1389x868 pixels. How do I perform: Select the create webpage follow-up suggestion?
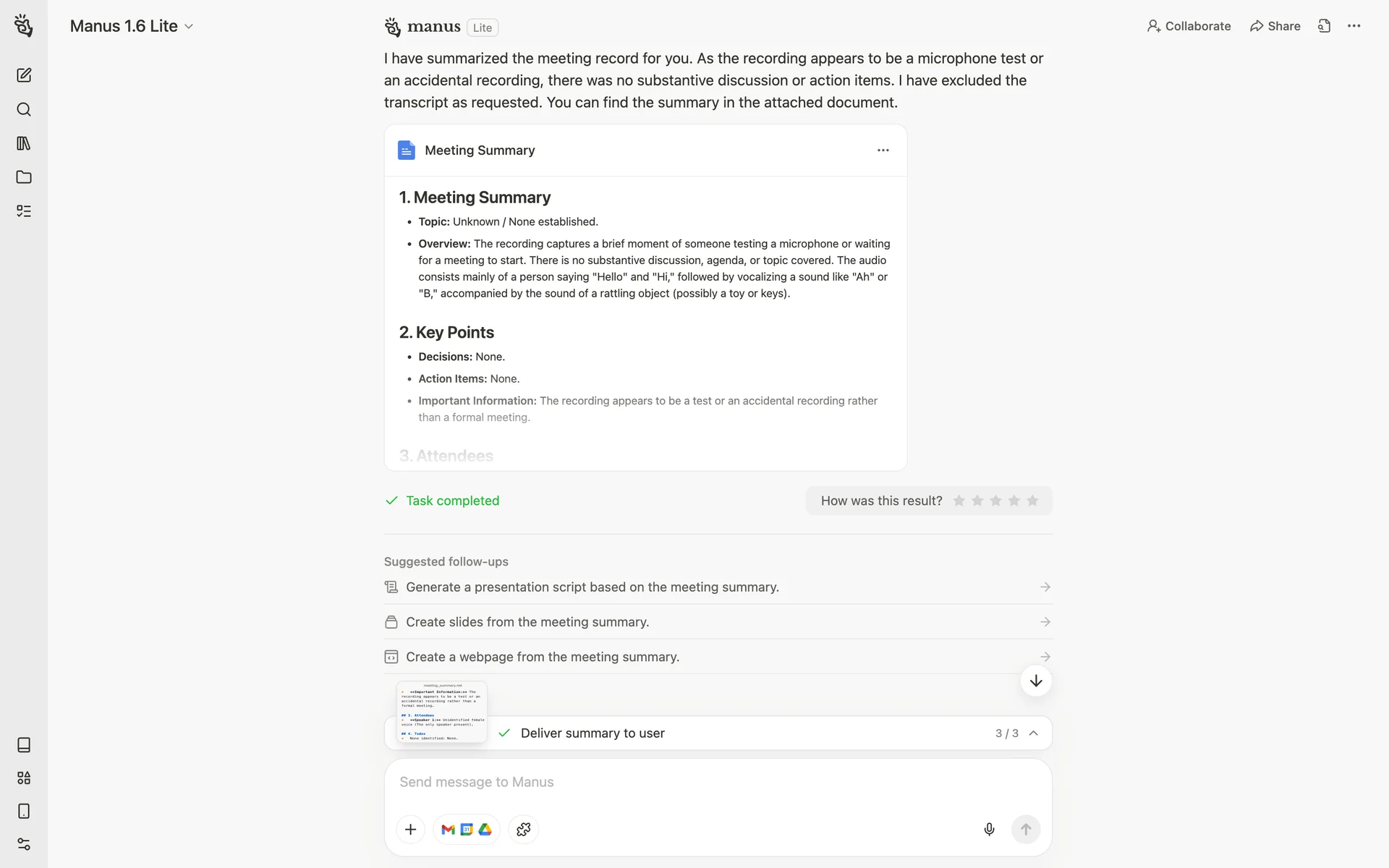[x=543, y=657]
